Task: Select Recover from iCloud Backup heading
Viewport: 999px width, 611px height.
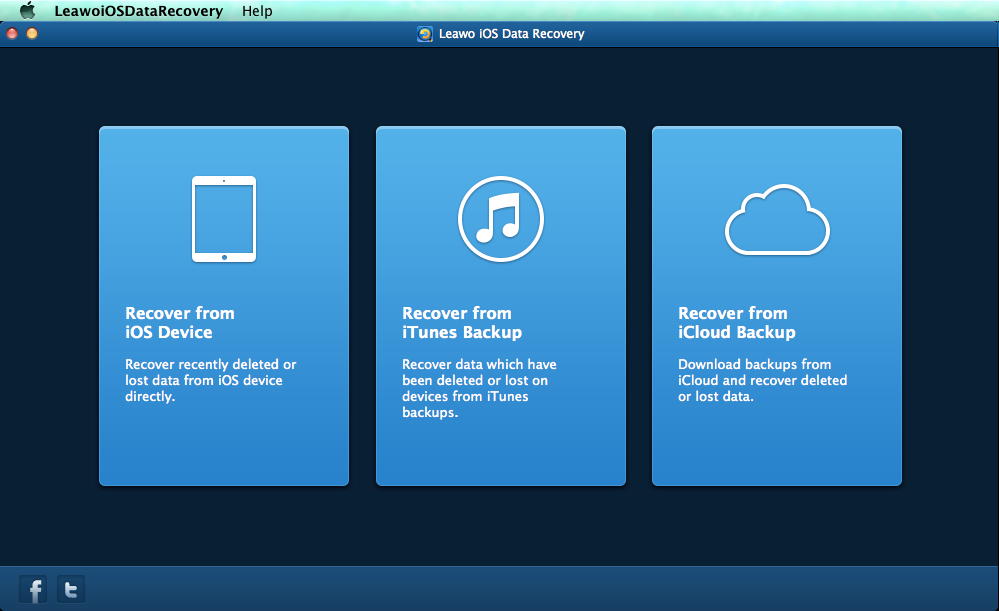Action: coord(737,322)
